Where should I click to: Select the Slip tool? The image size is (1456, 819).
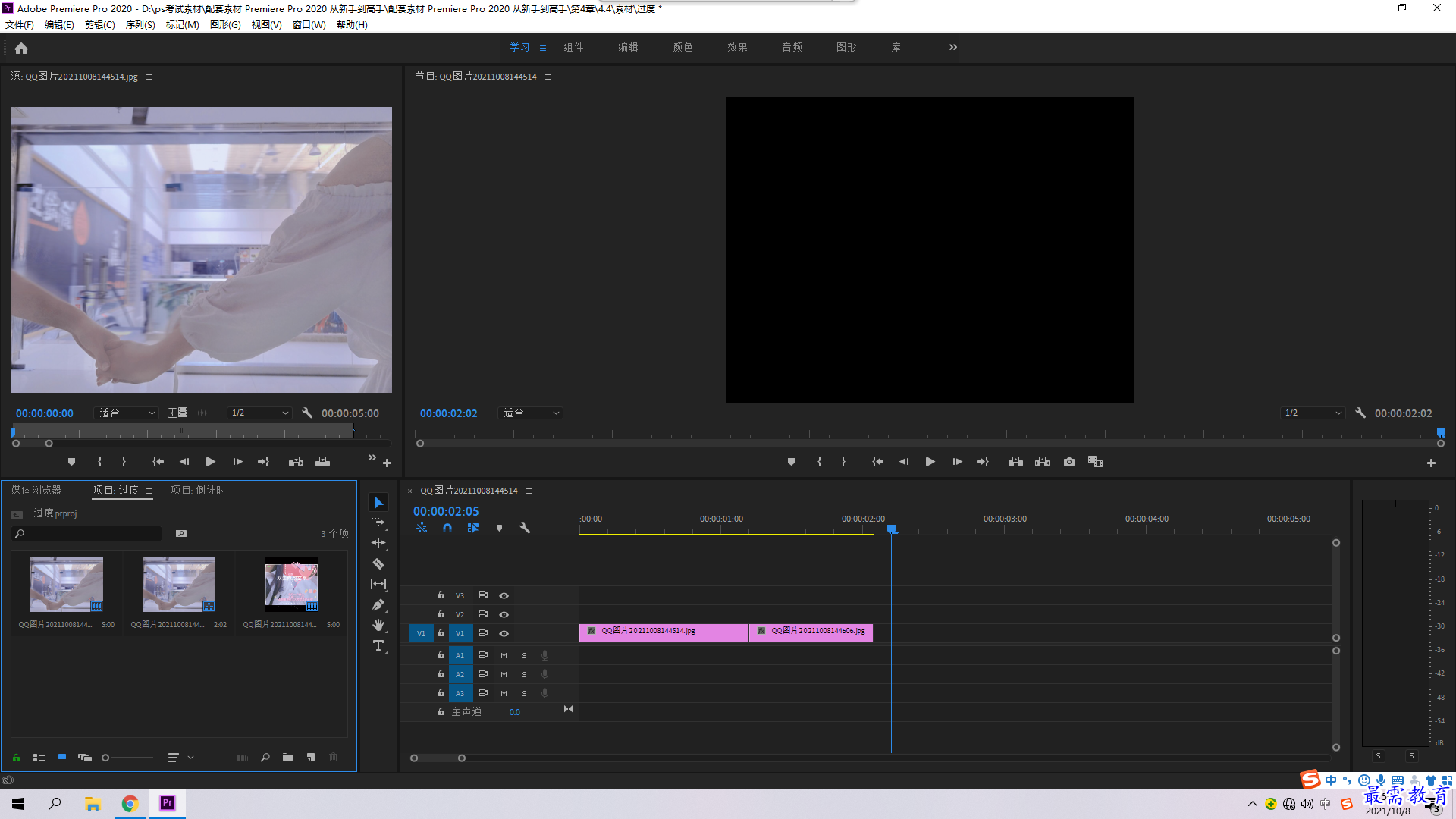378,584
